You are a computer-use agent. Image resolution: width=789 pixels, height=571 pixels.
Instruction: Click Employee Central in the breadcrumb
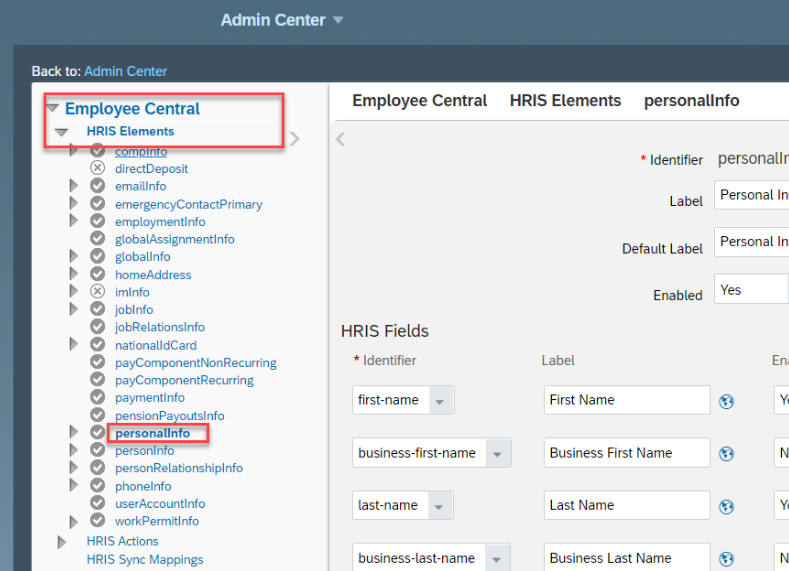click(x=420, y=101)
